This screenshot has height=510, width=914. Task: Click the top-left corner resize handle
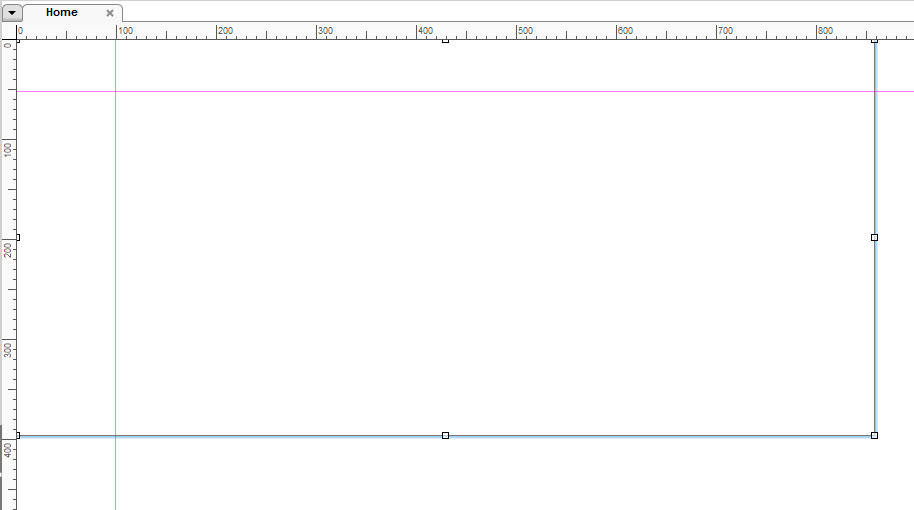coord(18,41)
